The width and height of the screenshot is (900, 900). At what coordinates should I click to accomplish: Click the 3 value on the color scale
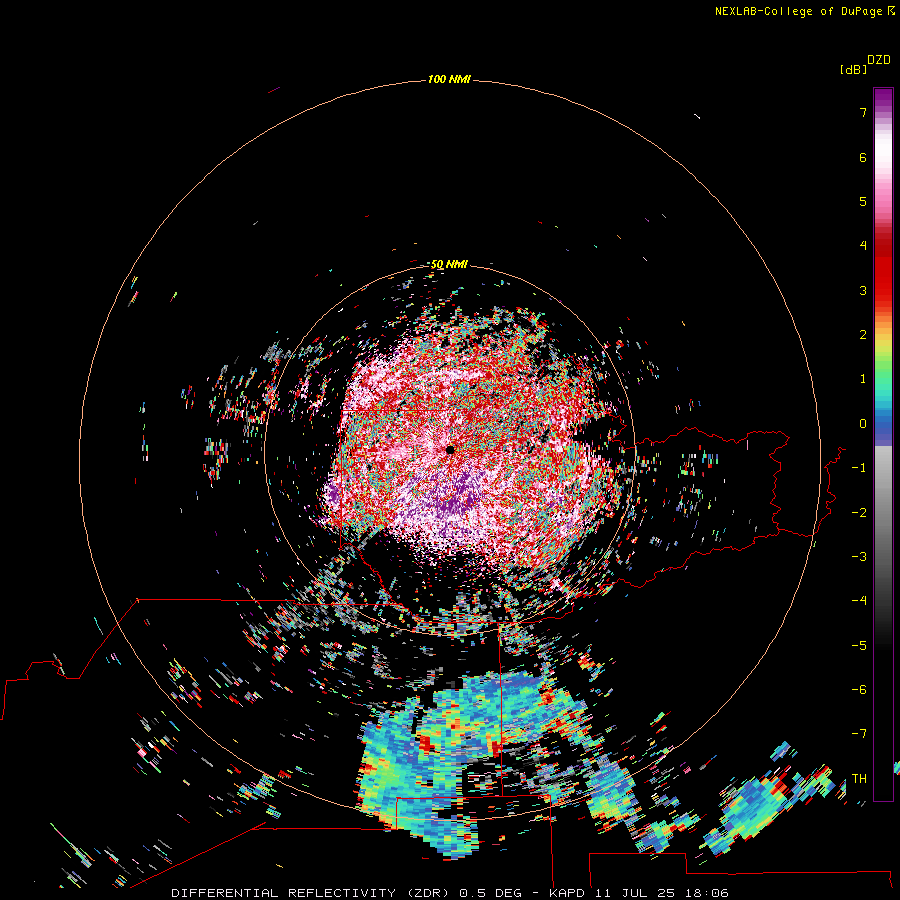pyautogui.click(x=863, y=290)
